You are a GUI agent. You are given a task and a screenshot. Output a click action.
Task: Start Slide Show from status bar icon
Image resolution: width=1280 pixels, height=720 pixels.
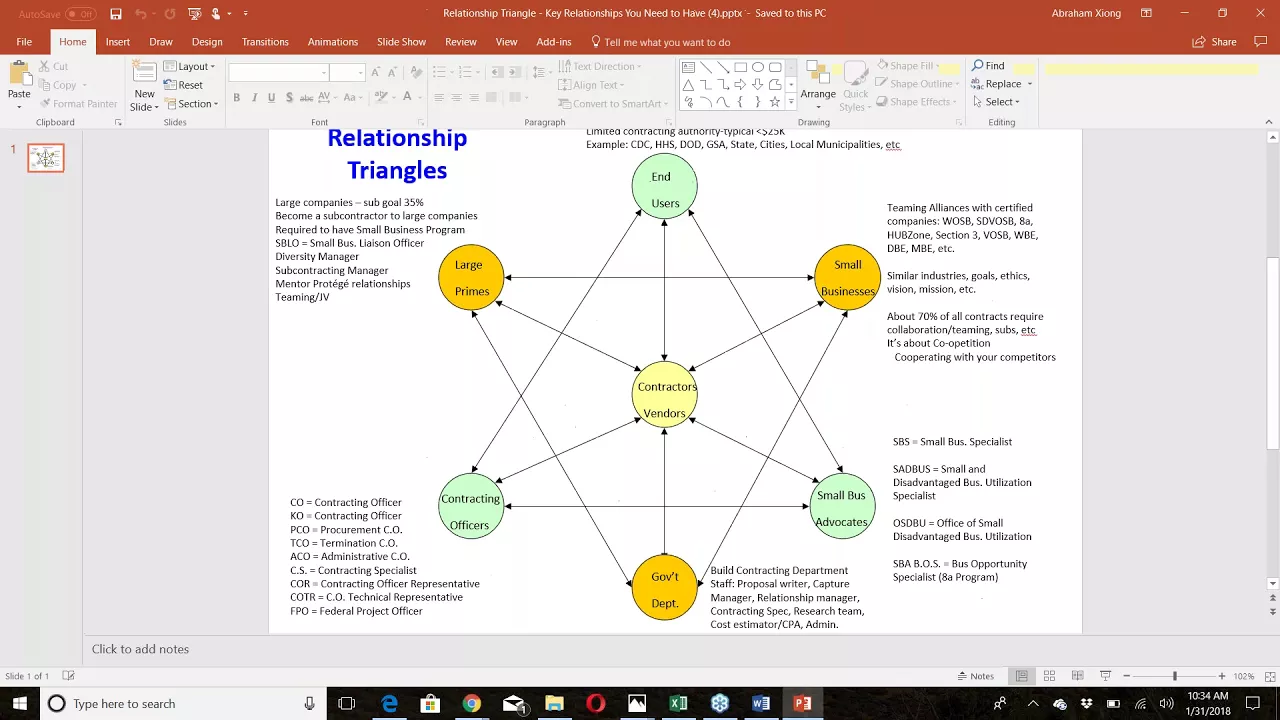point(1106,676)
